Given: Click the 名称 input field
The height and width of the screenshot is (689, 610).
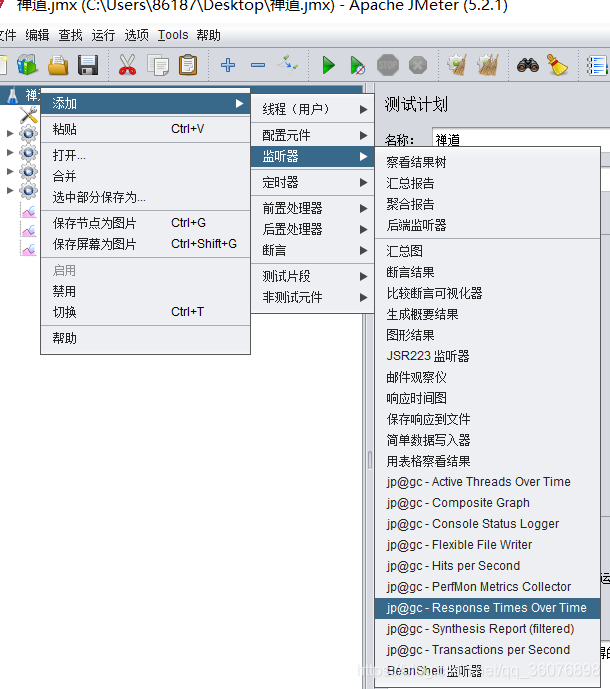Looking at the screenshot, I should click(521, 138).
